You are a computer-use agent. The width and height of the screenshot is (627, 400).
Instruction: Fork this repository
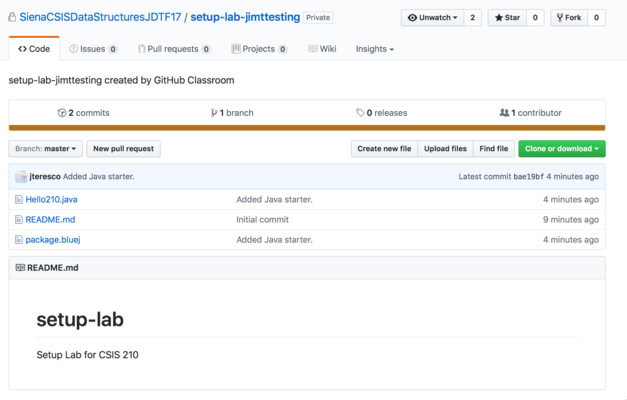click(x=569, y=18)
